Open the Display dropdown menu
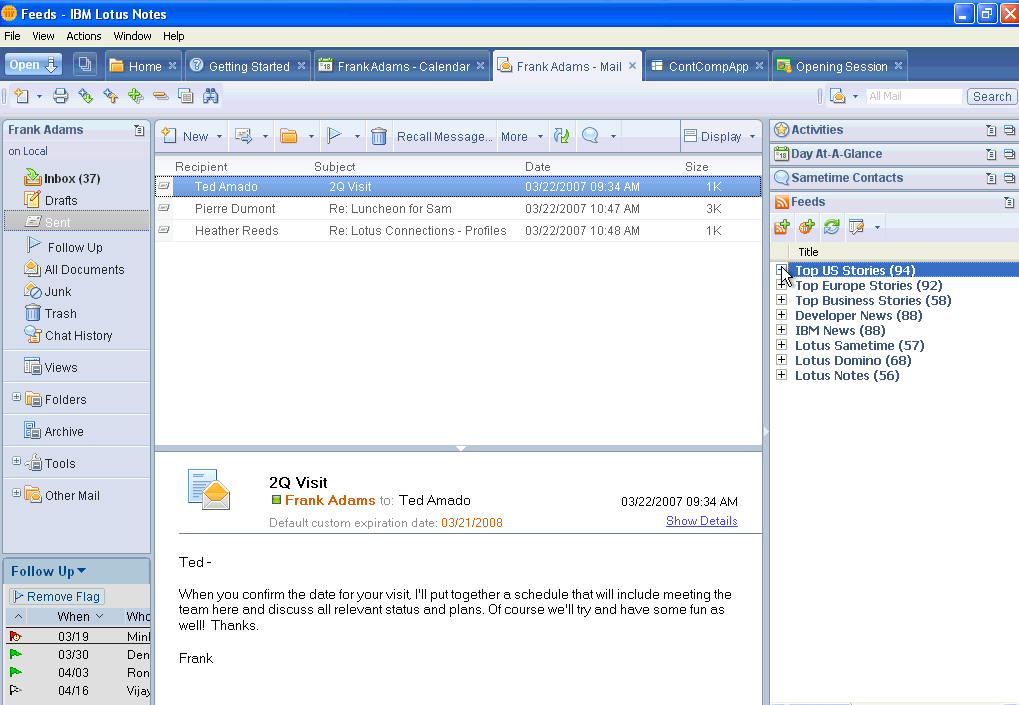1019x705 pixels. [x=719, y=137]
